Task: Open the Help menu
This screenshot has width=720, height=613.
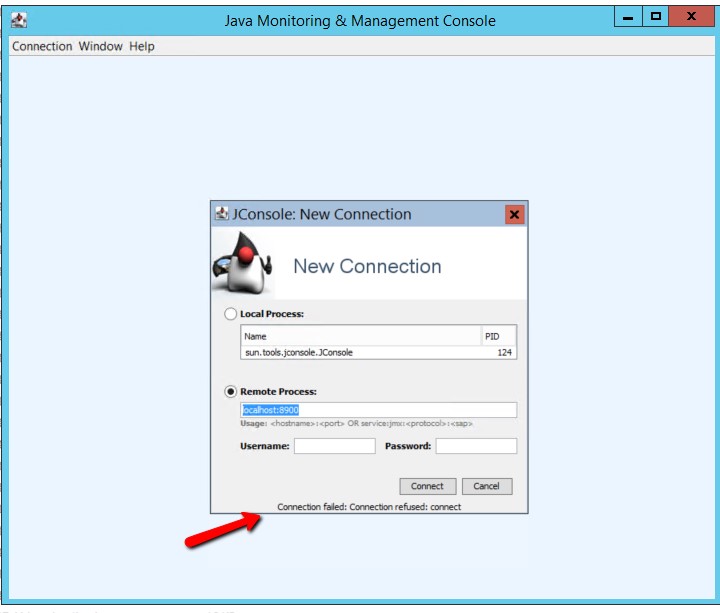Action: pos(141,46)
